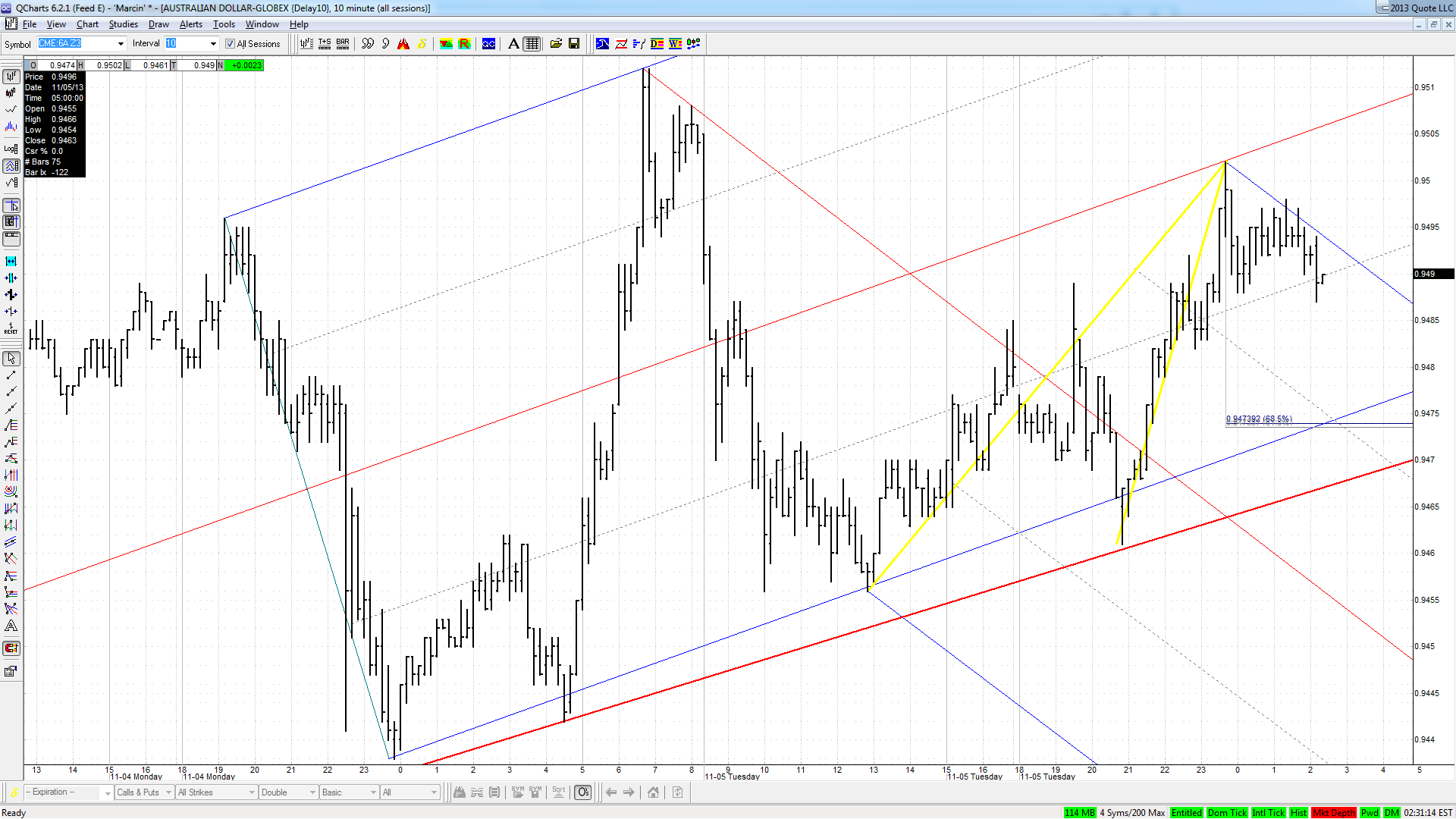
Task: Click the green +0.0023 net change field
Action: [x=246, y=65]
